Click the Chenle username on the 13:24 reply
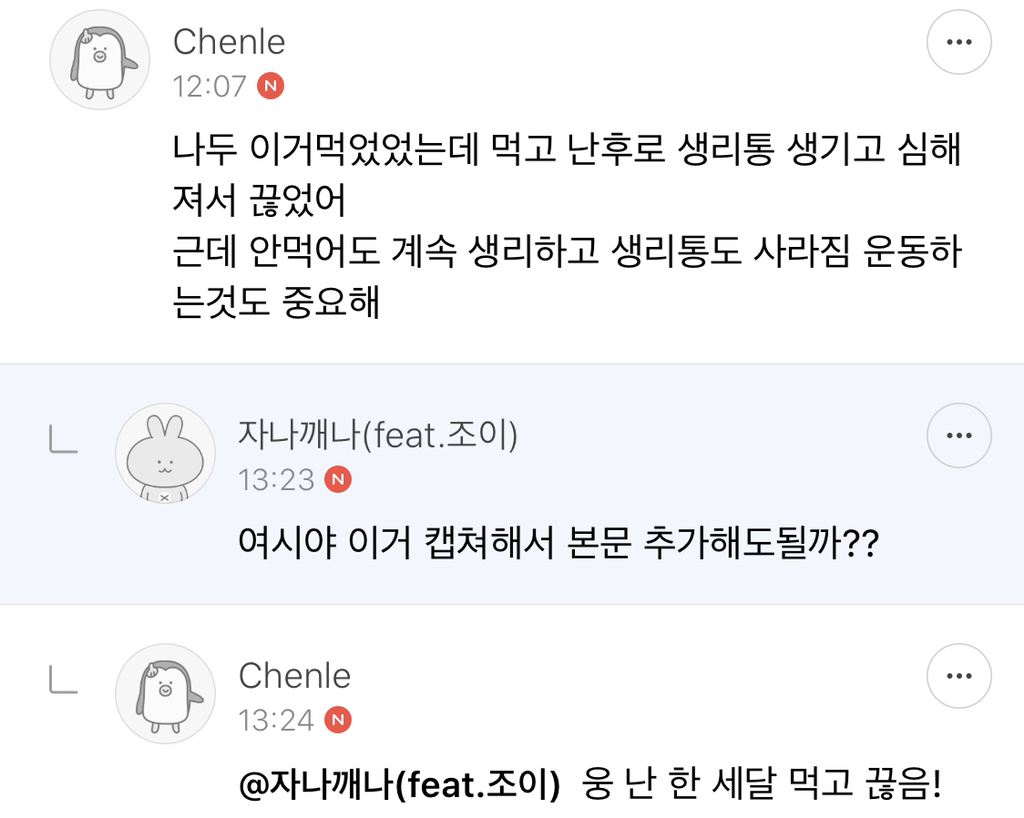Screen dimensions: 1024x818 [x=294, y=676]
